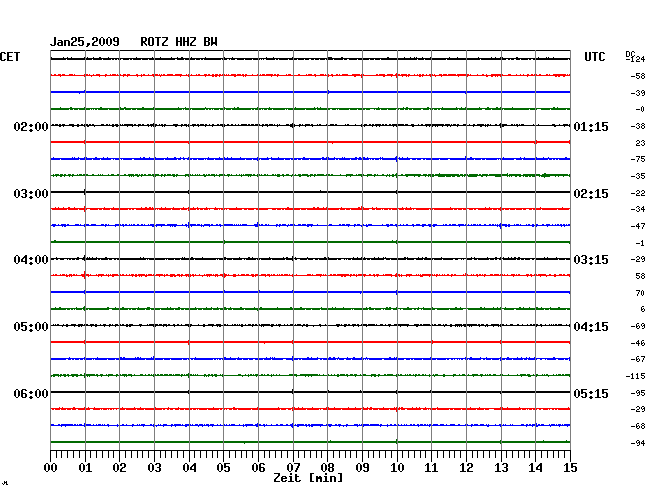Click minute tick label "05" on x-axis

[x=223, y=468]
